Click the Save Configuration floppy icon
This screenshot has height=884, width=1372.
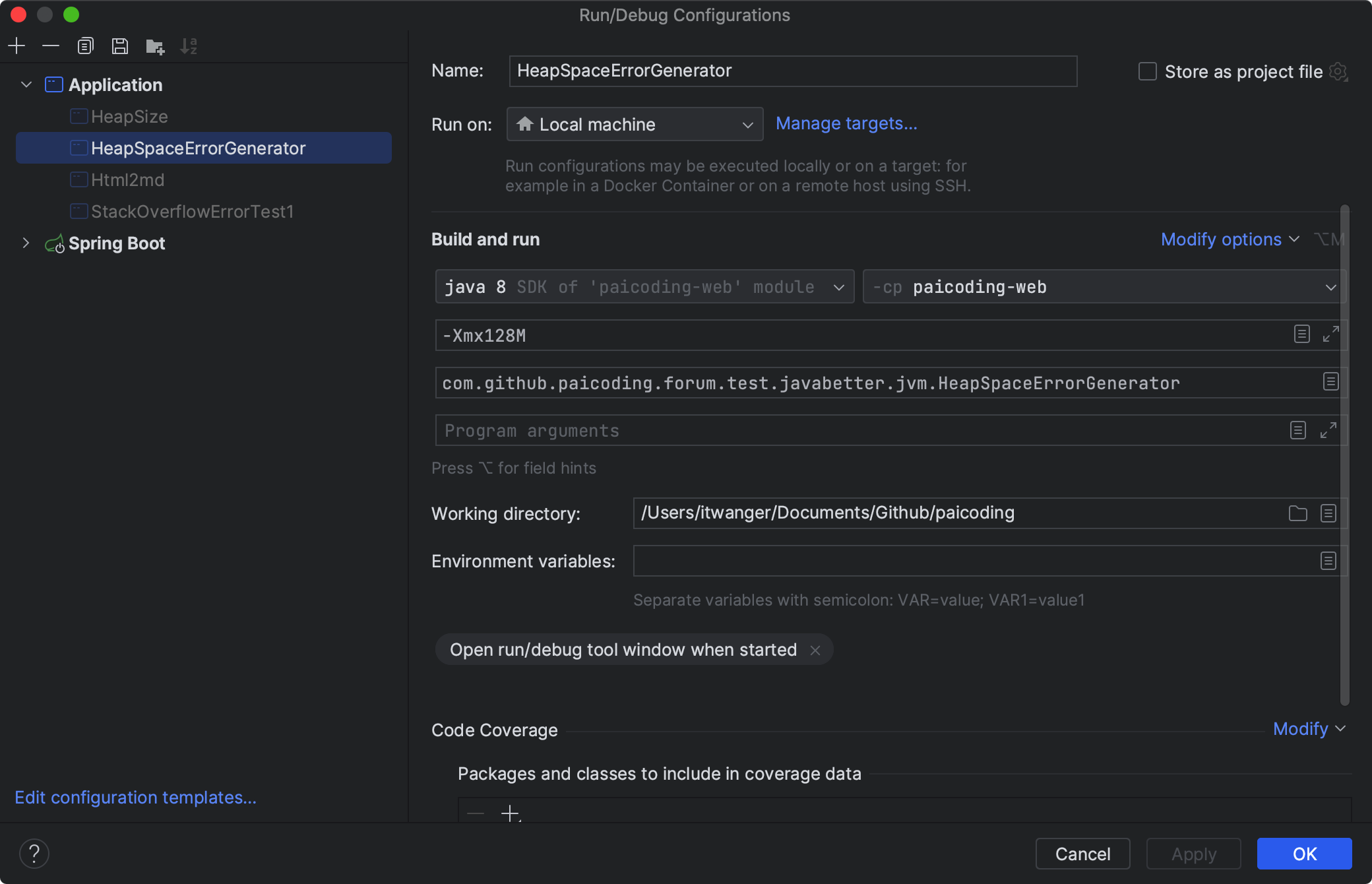(x=120, y=46)
